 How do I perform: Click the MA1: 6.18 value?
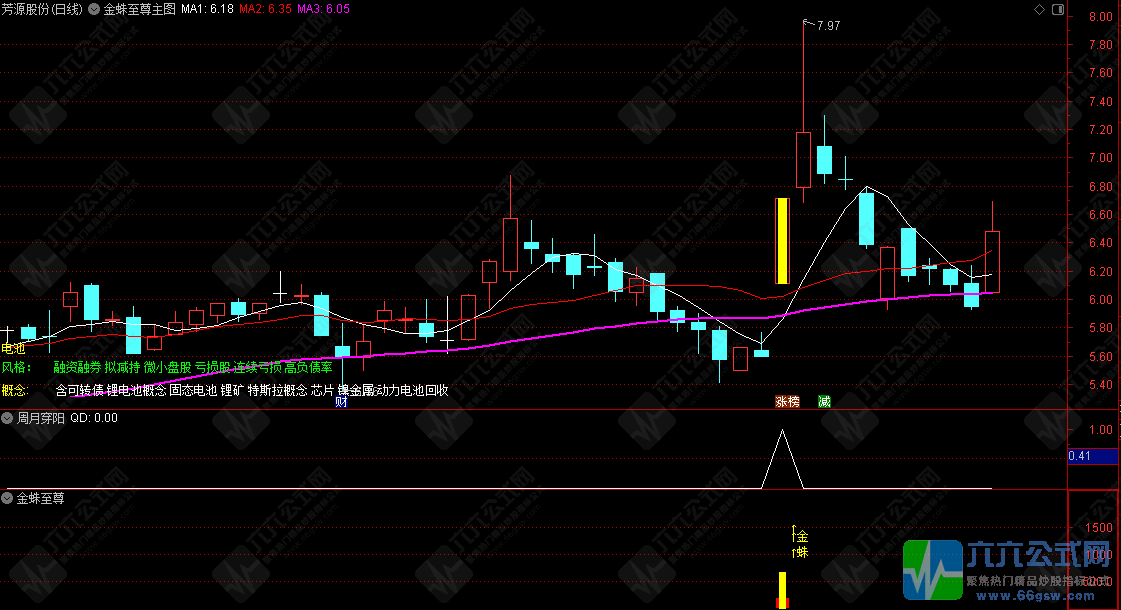pos(207,9)
